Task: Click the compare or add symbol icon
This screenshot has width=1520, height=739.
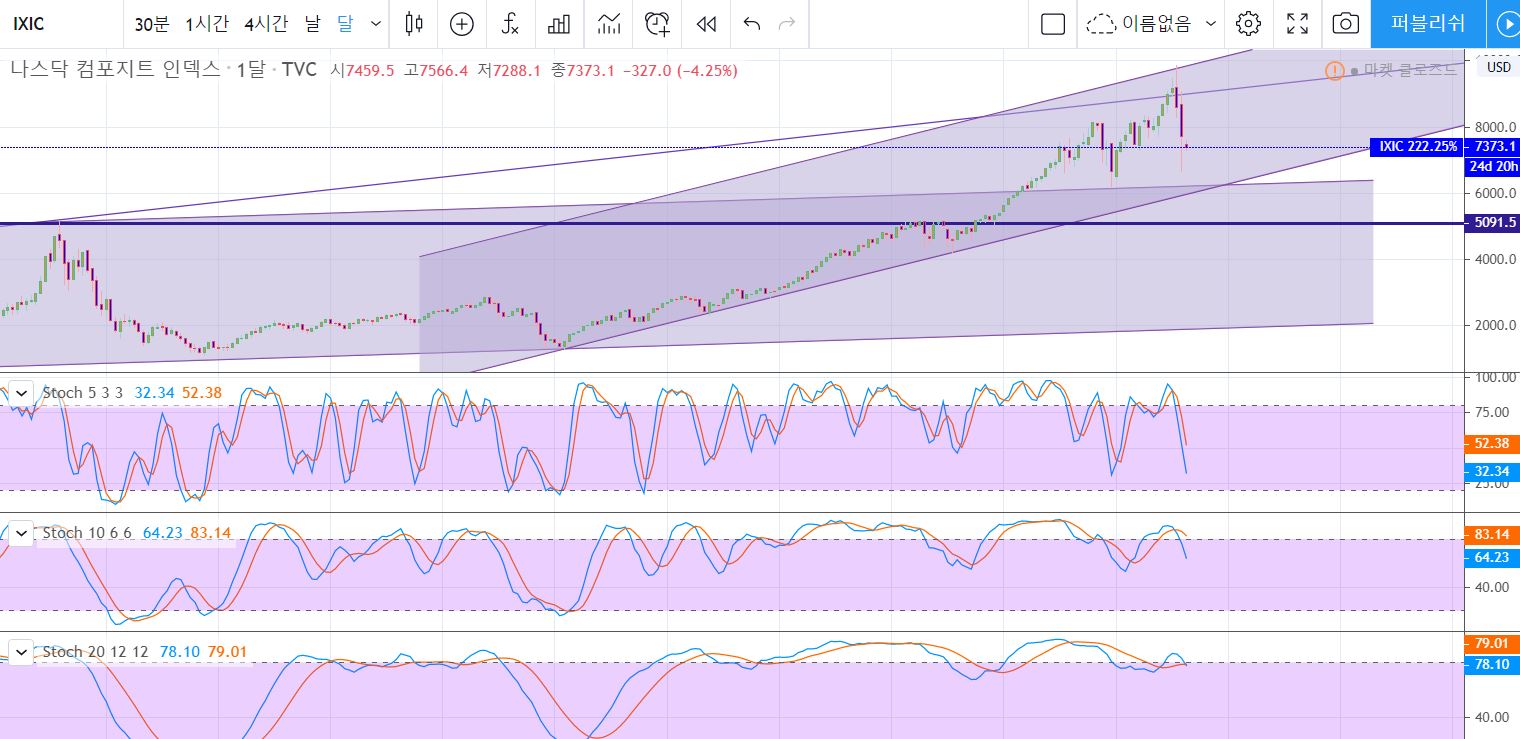Action: (x=461, y=24)
